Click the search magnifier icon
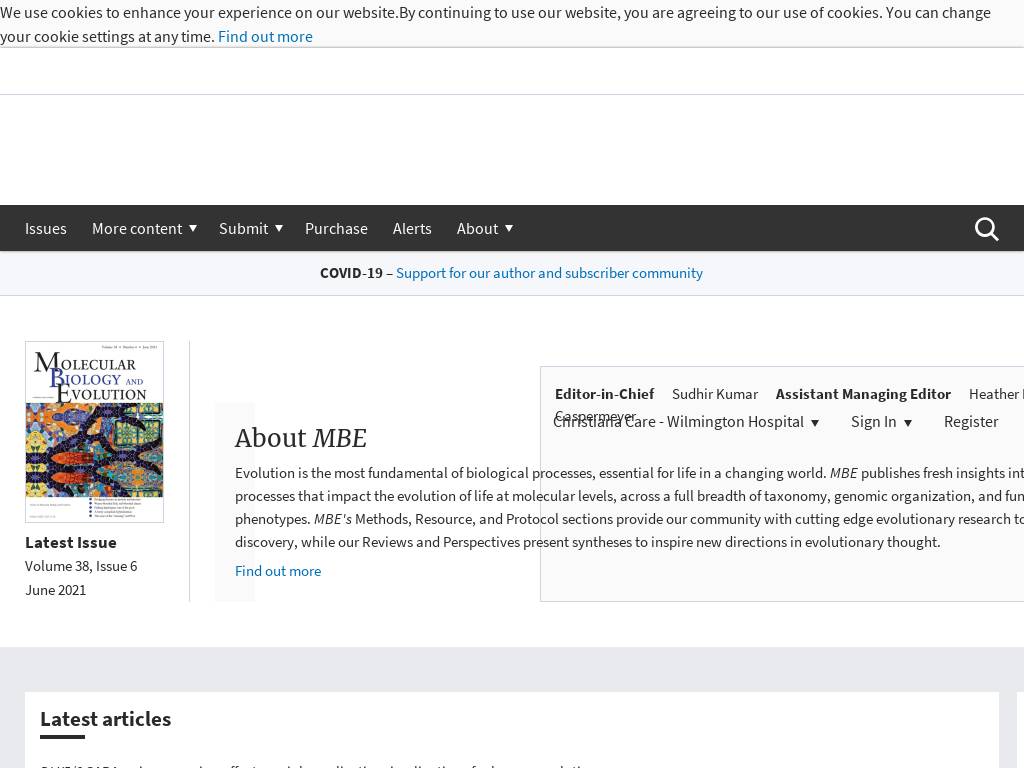The width and height of the screenshot is (1024, 768). [x=986, y=229]
